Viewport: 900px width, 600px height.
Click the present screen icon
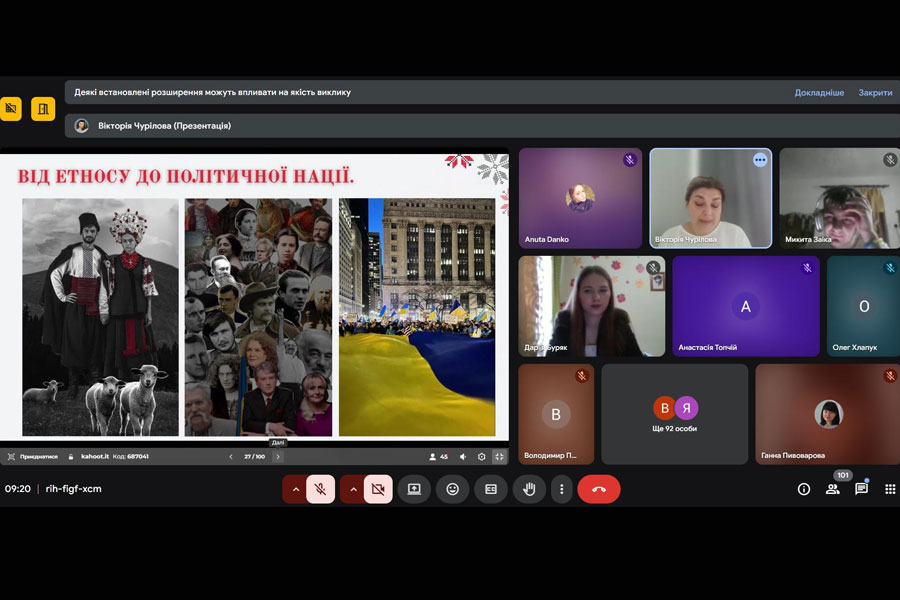pos(414,489)
